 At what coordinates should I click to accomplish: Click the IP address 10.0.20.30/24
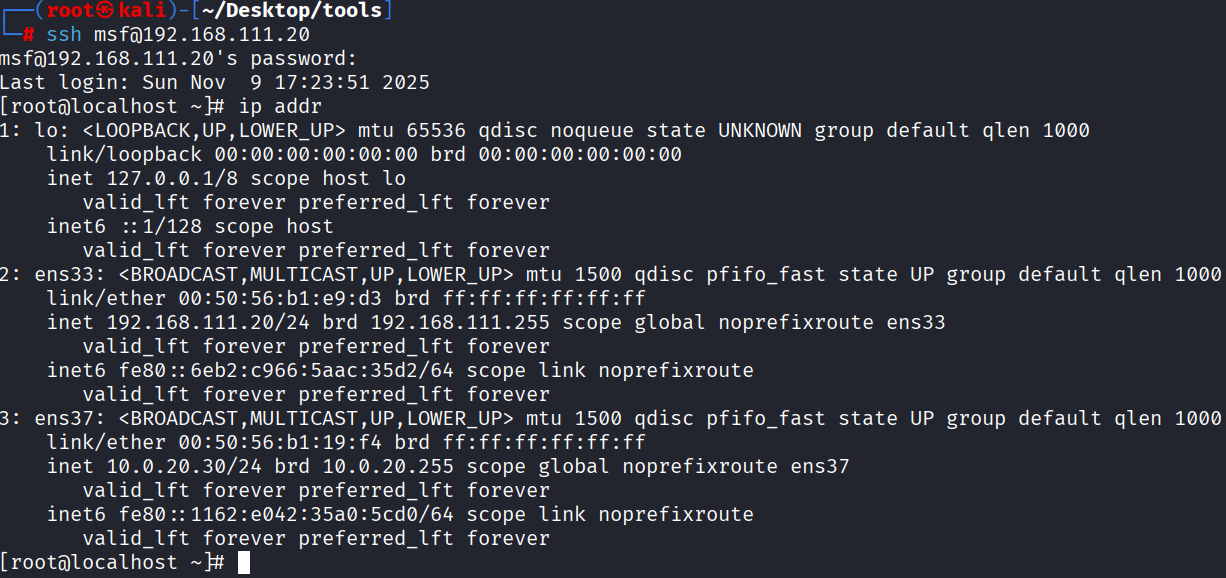click(x=190, y=466)
